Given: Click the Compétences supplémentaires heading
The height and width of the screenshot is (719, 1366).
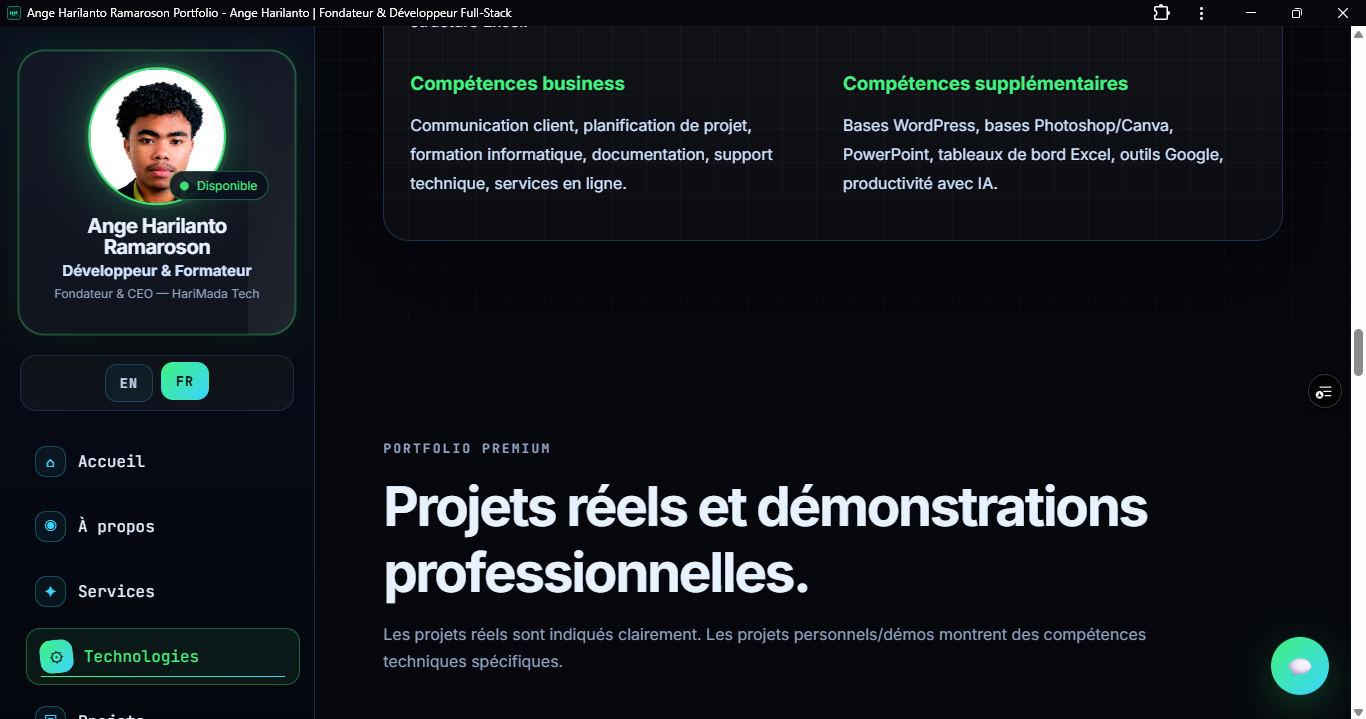Looking at the screenshot, I should [x=985, y=84].
